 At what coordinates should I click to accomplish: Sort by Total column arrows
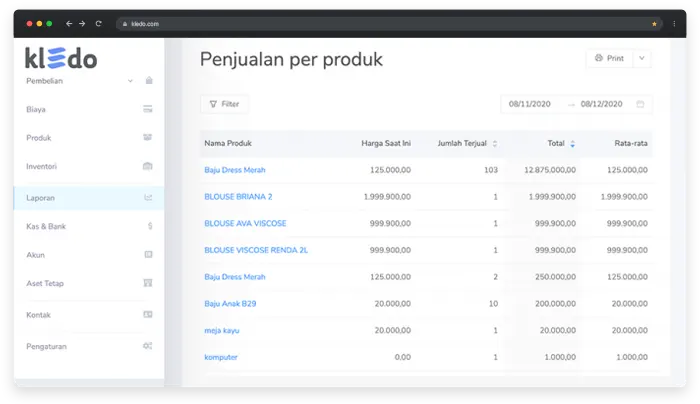[572, 143]
